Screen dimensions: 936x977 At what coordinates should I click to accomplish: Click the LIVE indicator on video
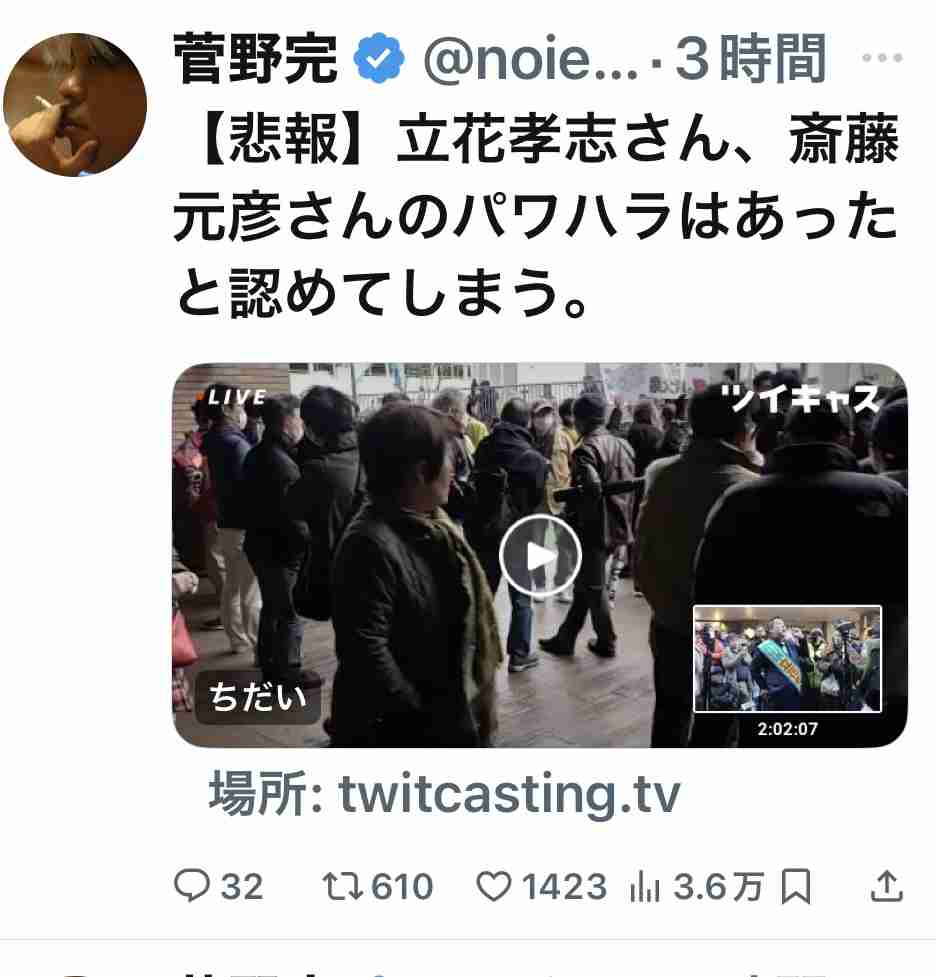click(232, 397)
